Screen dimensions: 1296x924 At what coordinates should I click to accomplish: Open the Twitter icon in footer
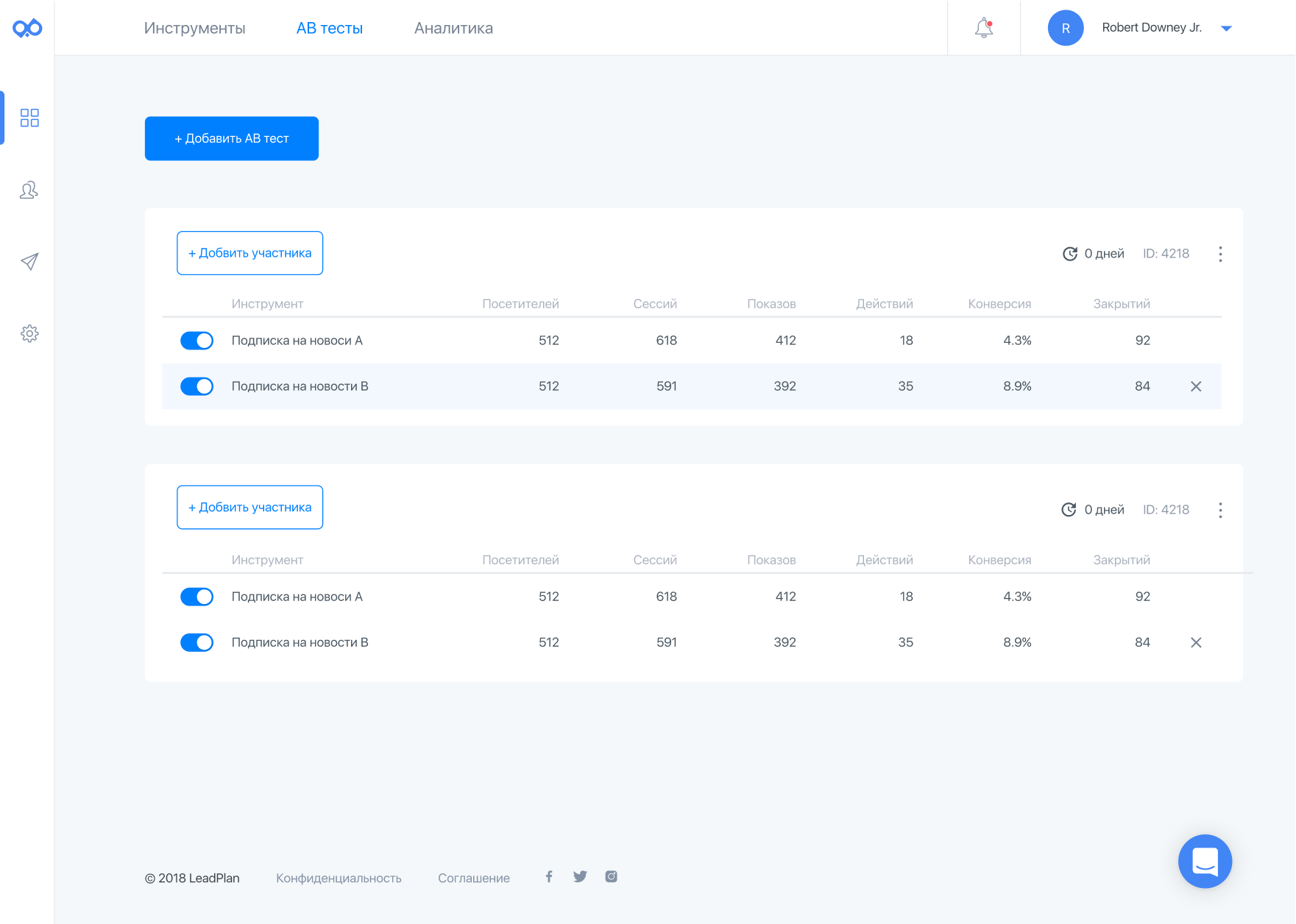click(x=580, y=876)
